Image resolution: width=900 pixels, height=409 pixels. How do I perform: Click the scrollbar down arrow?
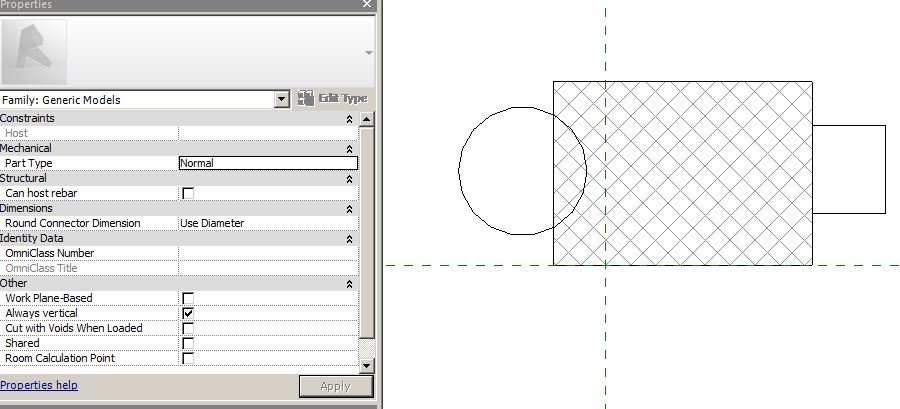pyautogui.click(x=366, y=364)
